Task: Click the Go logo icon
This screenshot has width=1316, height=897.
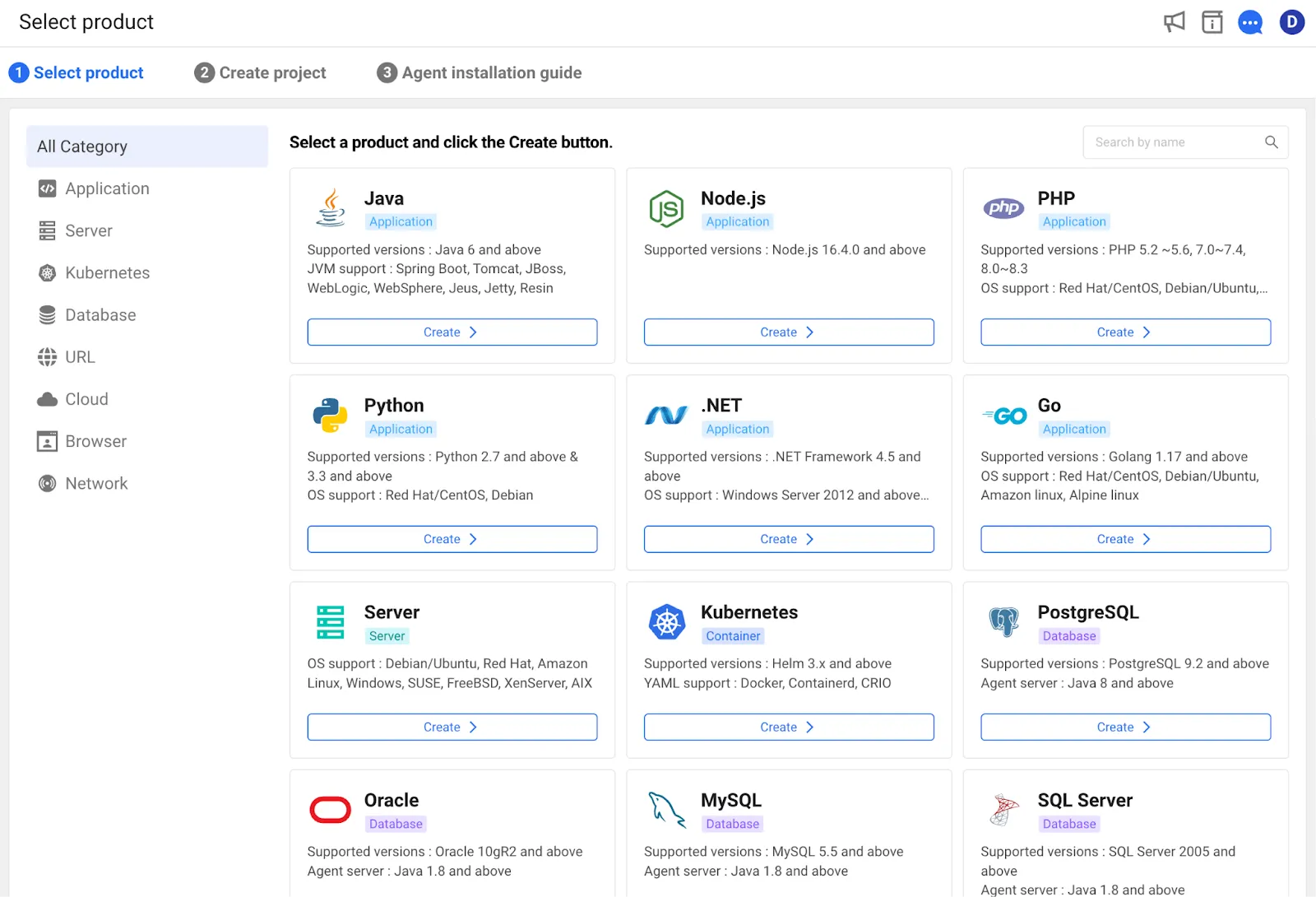Action: (x=1004, y=416)
